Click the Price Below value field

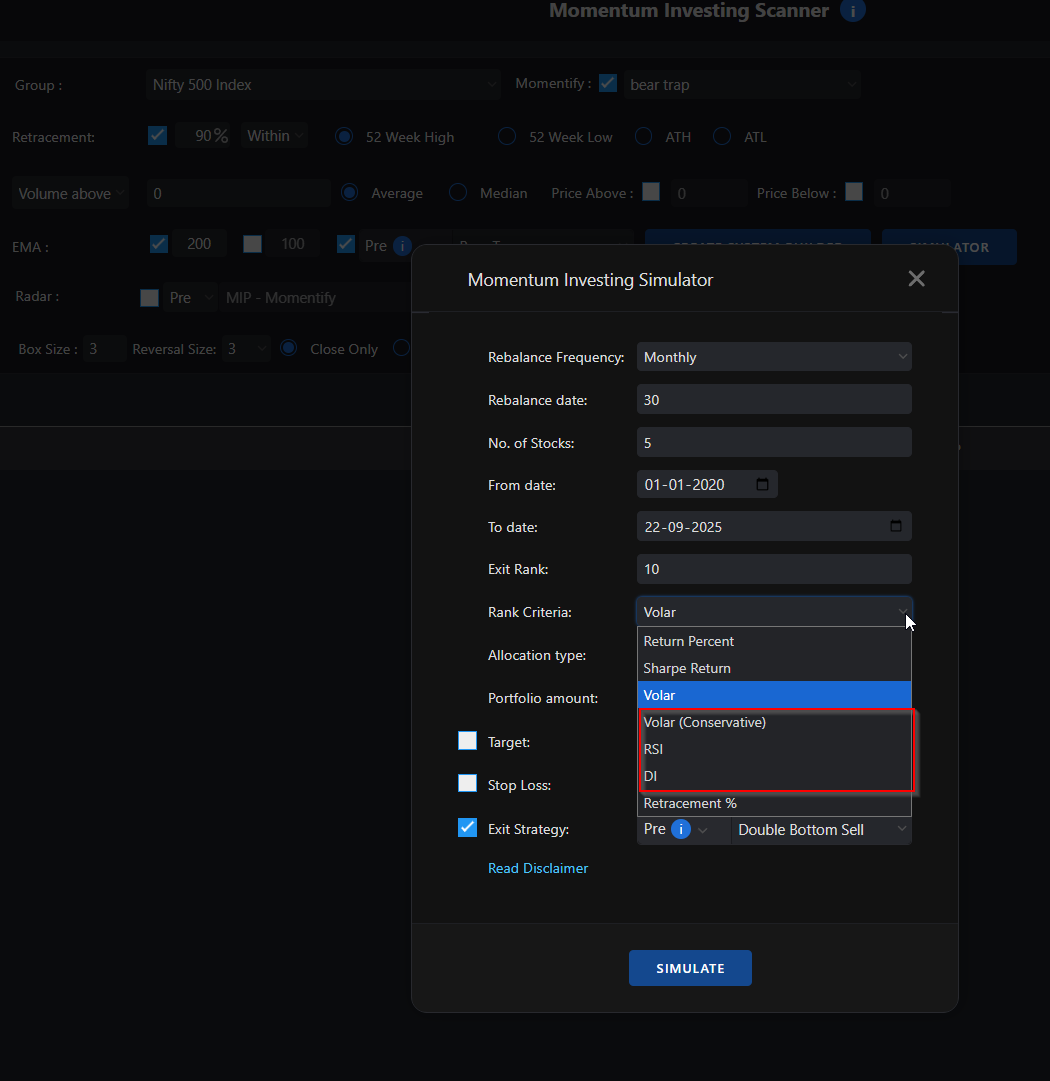(x=911, y=193)
